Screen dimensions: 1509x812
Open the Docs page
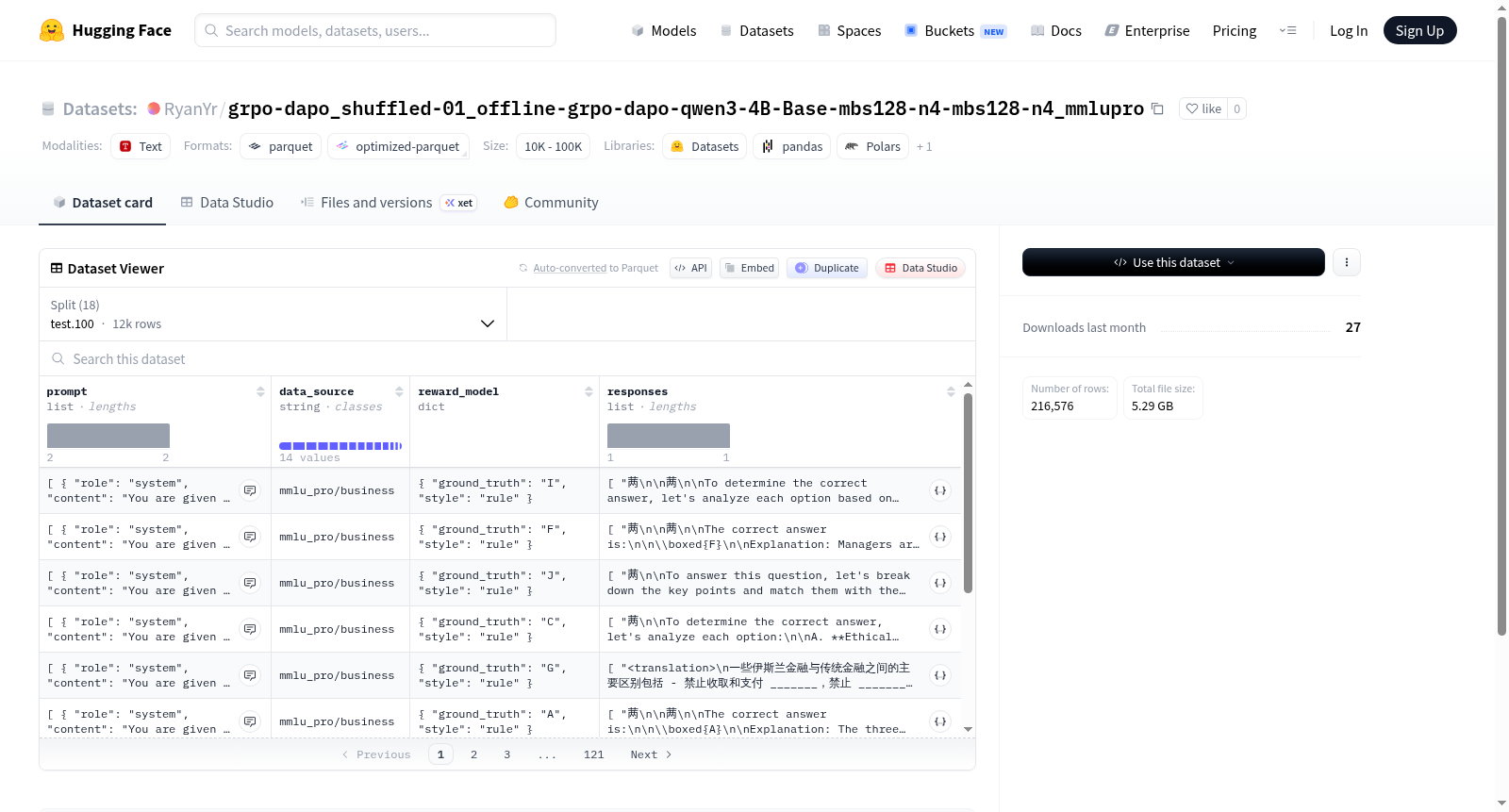[x=1055, y=30]
